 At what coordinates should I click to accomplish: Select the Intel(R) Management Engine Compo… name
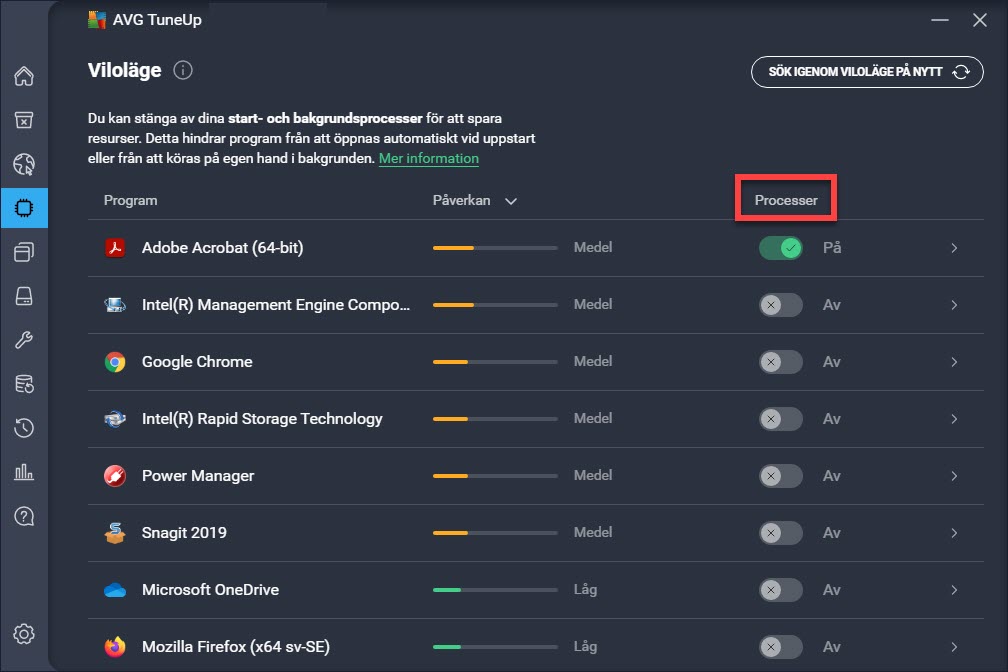coord(276,305)
